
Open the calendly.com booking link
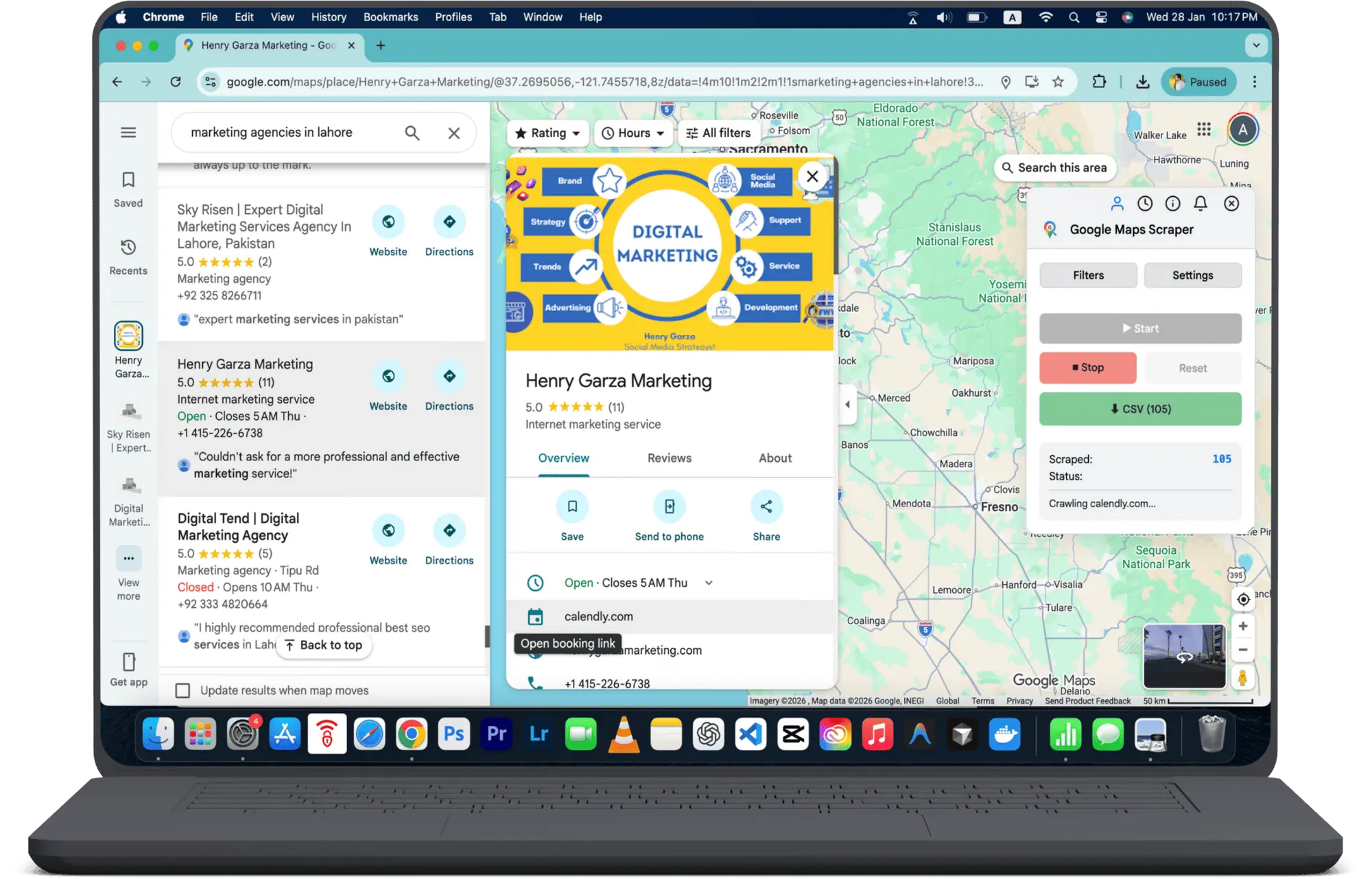click(x=670, y=617)
